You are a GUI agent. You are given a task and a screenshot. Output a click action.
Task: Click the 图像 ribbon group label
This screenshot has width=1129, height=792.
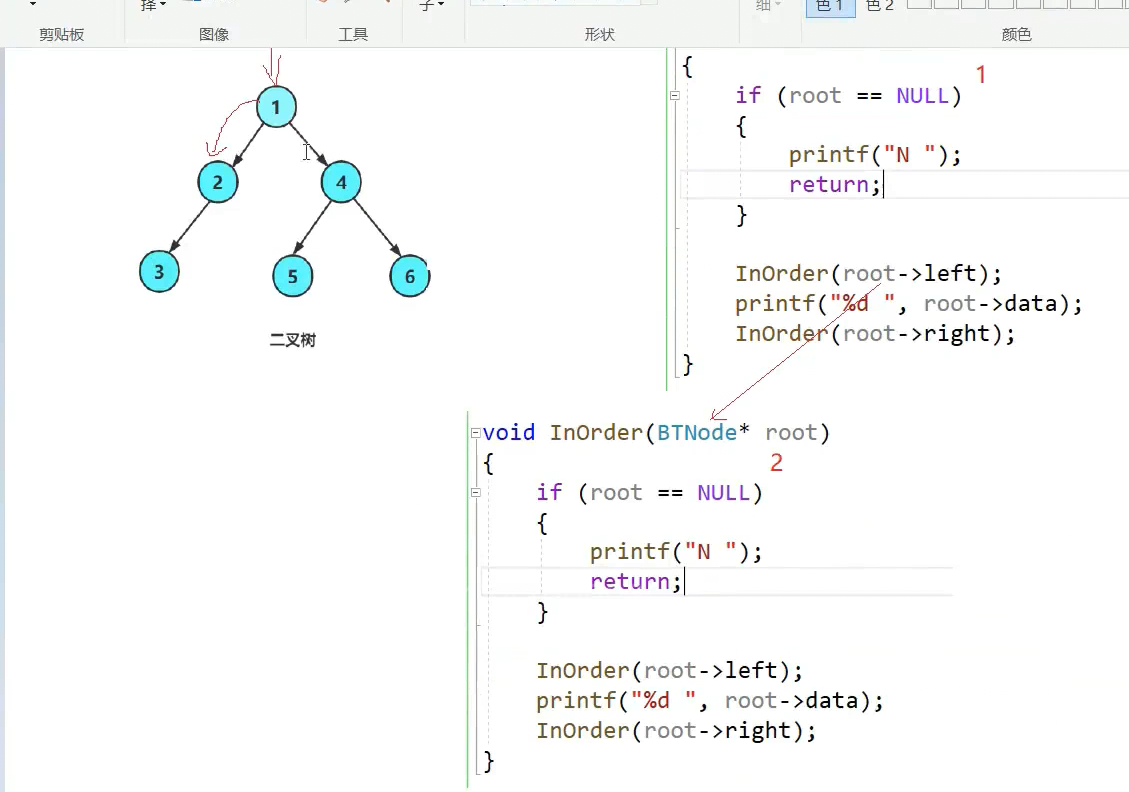tap(214, 35)
